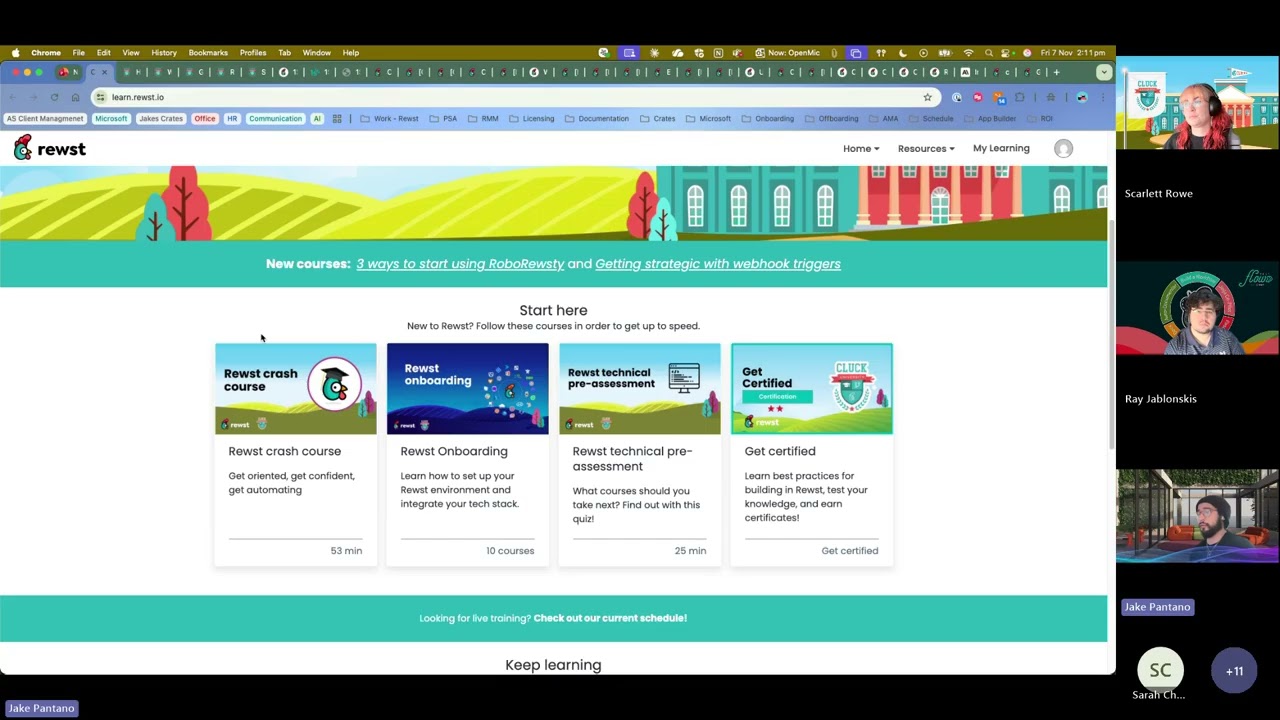Expand the Home dropdown in navigation
Image resolution: width=1280 pixels, height=720 pixels.
coord(861,148)
